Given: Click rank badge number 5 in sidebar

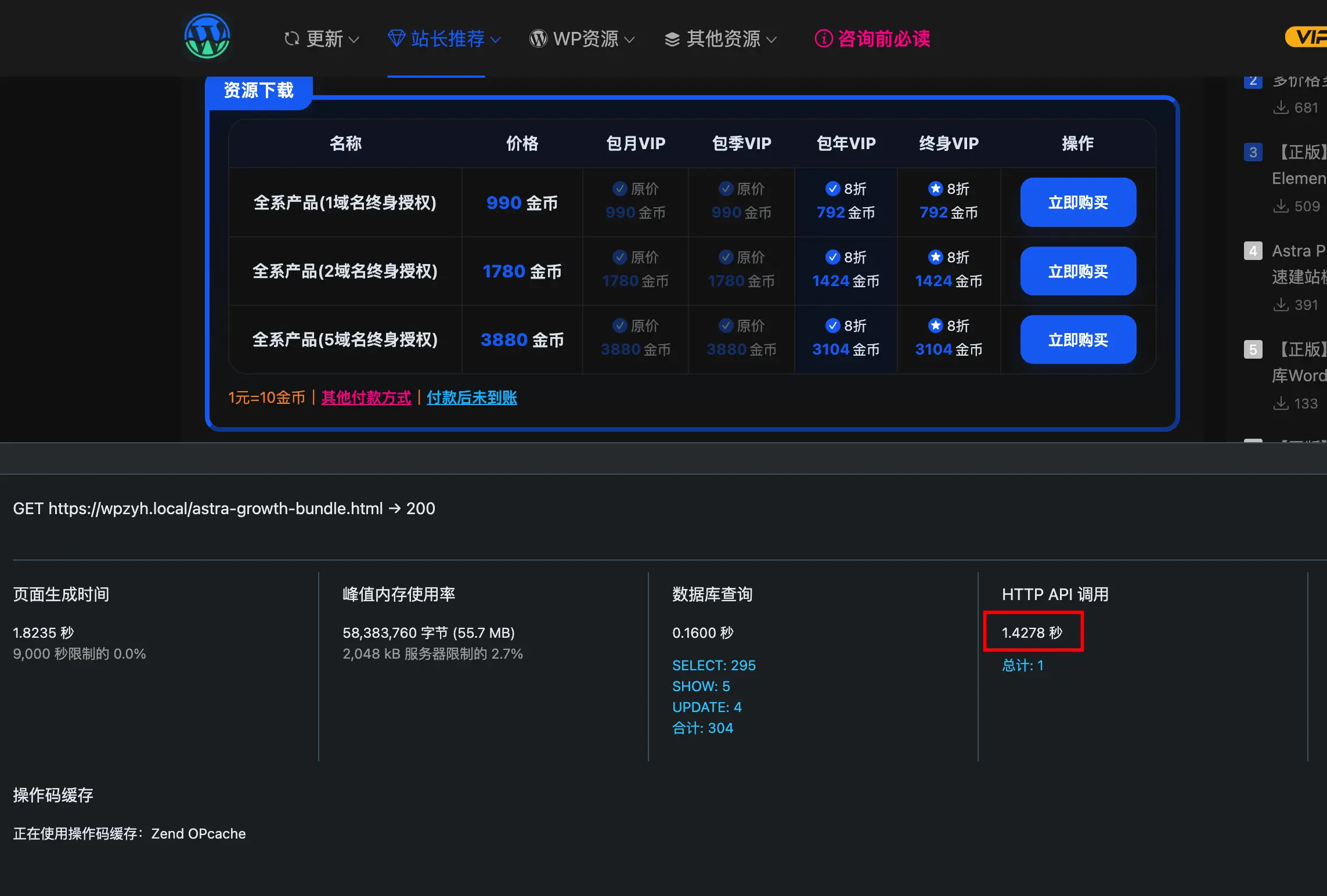Looking at the screenshot, I should [1253, 349].
